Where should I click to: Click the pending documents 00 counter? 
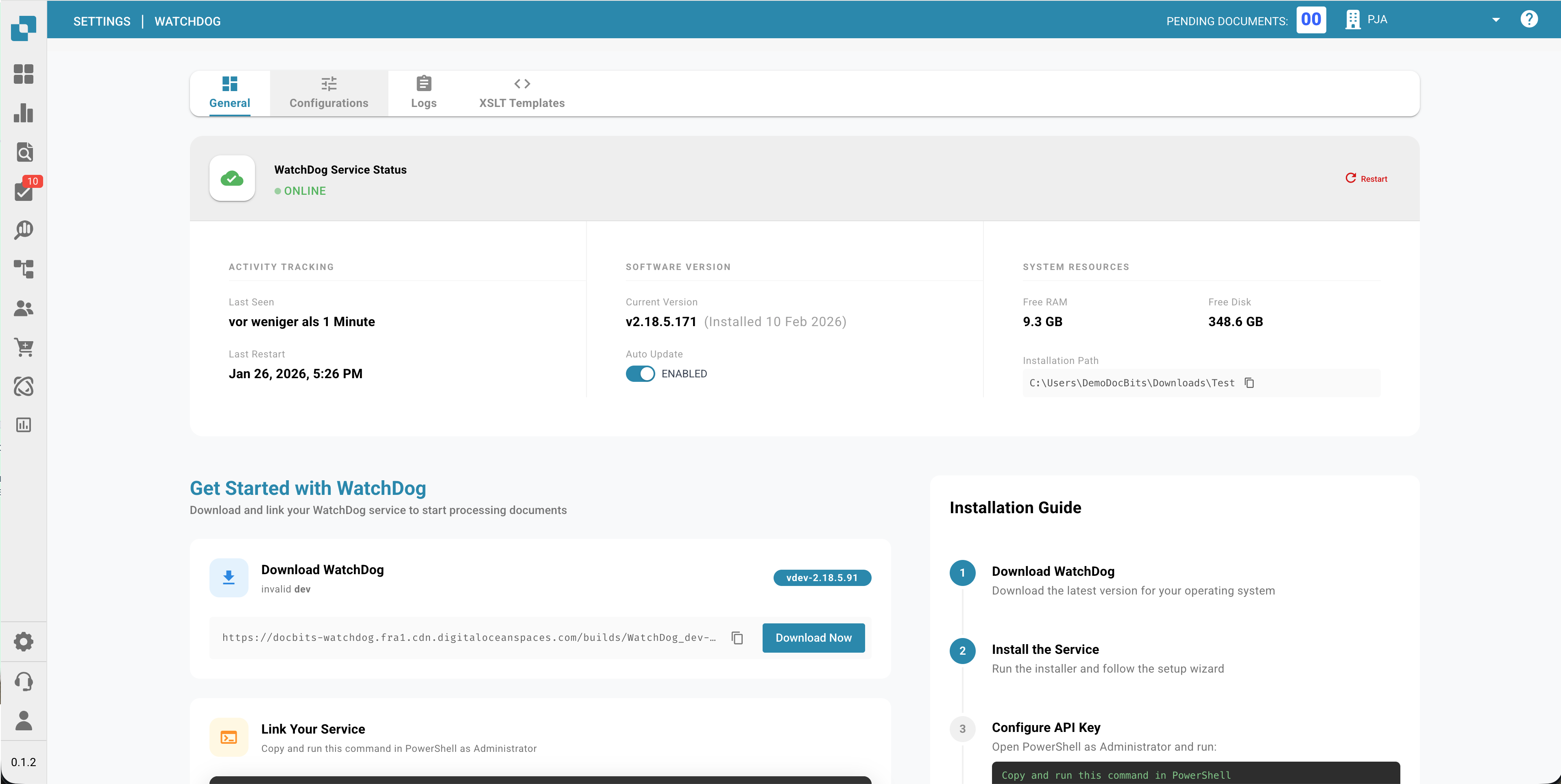(1311, 20)
